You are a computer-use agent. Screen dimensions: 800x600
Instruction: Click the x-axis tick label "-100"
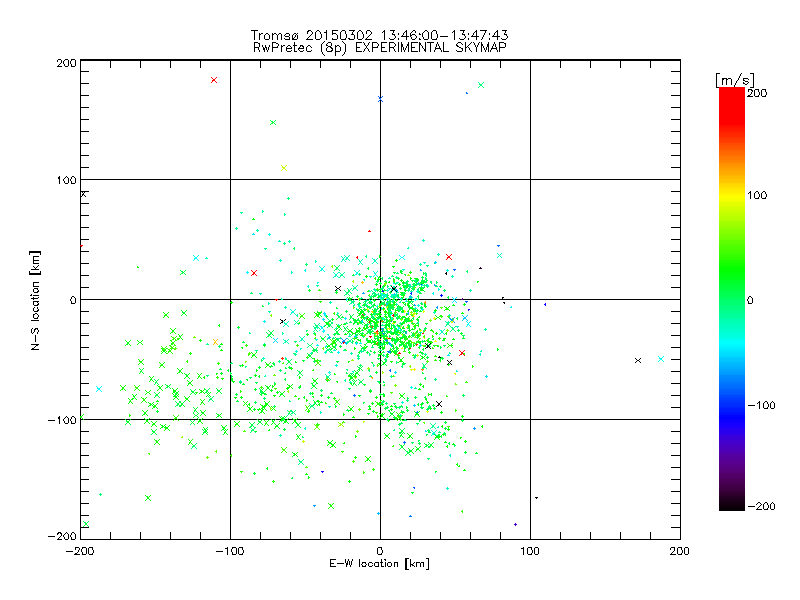coord(230,551)
